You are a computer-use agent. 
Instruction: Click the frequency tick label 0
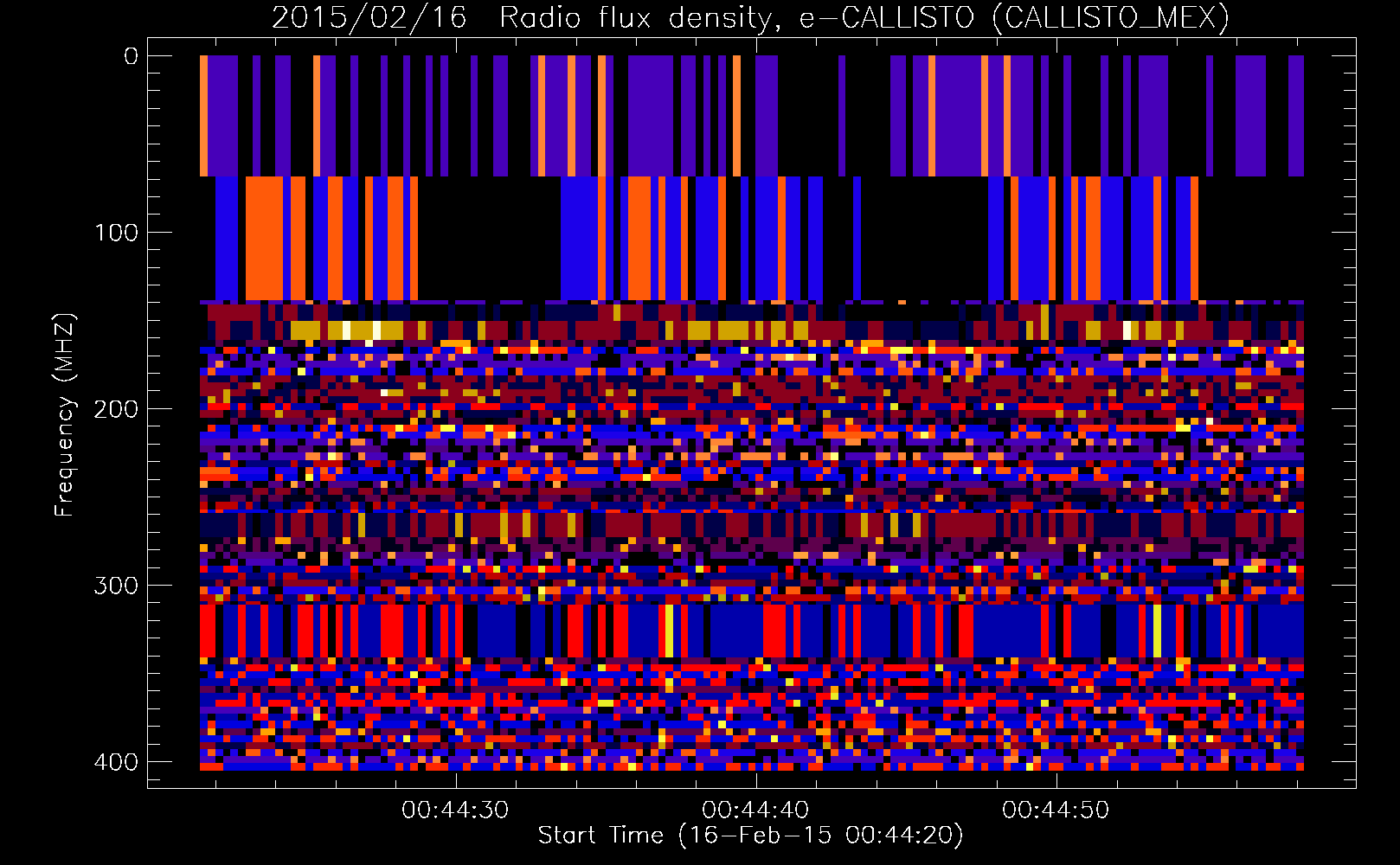click(x=131, y=56)
